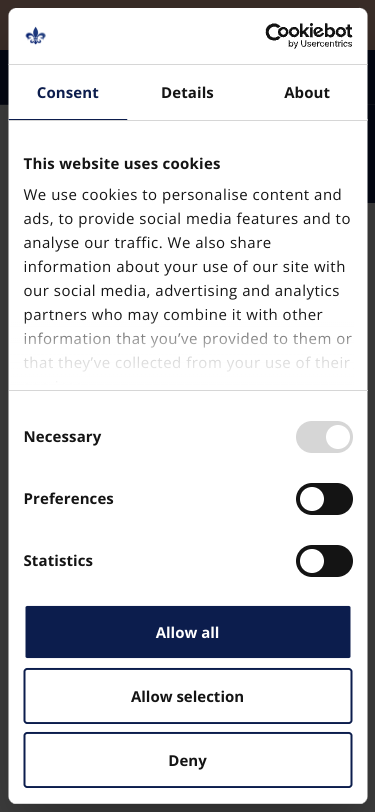Choose the Allow selection button
Screen dimensions: 375x812
click(188, 696)
